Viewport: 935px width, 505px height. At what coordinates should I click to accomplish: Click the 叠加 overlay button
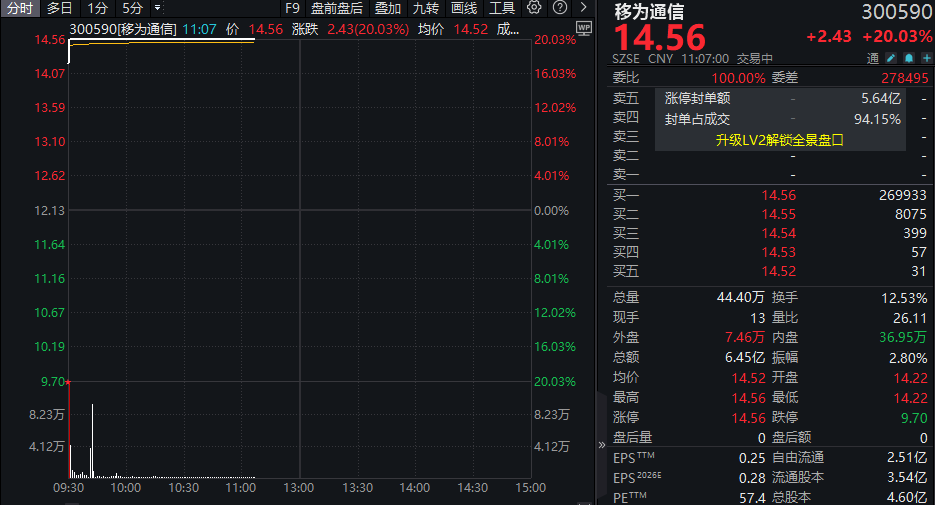coord(388,8)
